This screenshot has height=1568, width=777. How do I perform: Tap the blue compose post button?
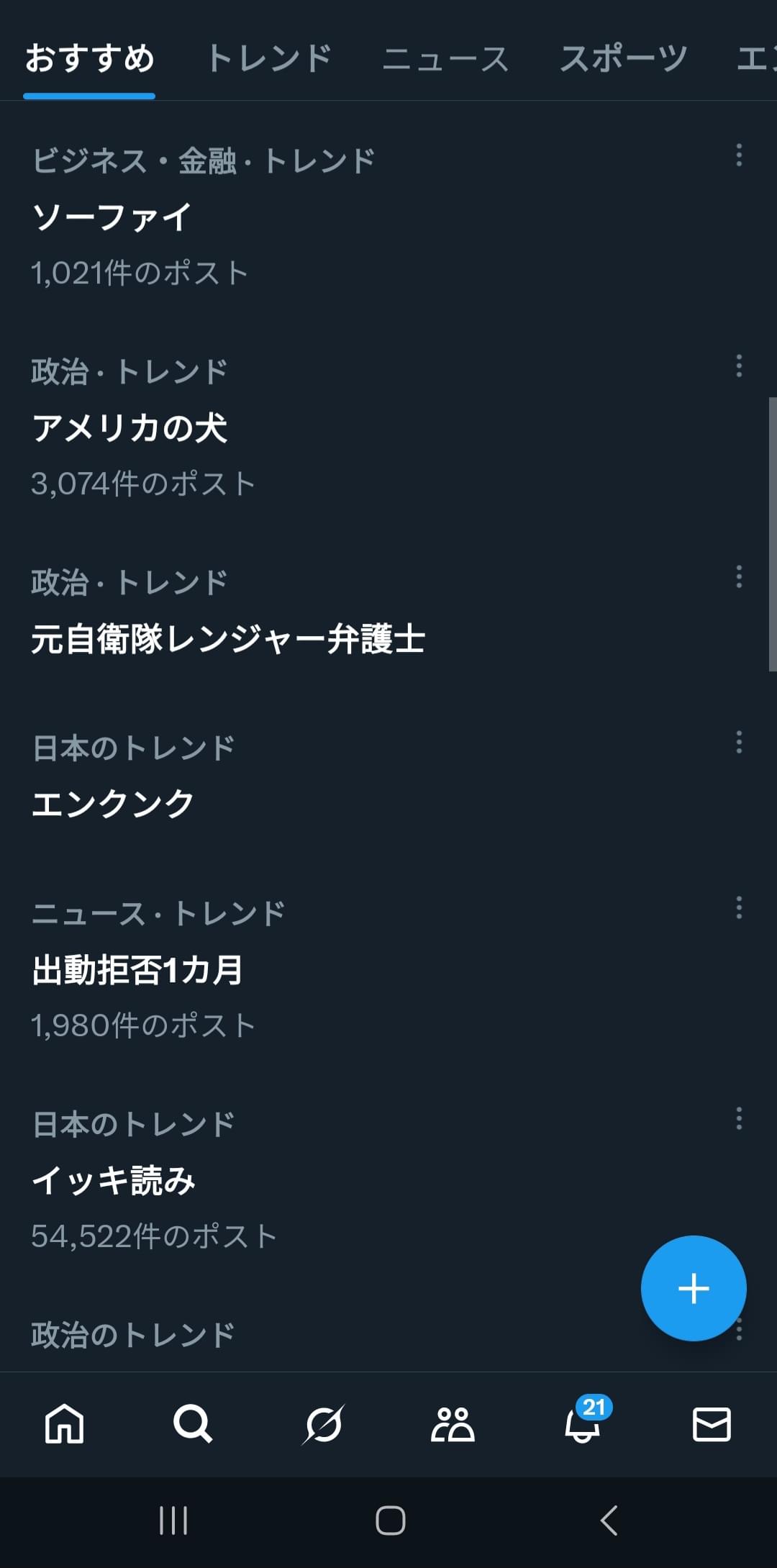[694, 1288]
